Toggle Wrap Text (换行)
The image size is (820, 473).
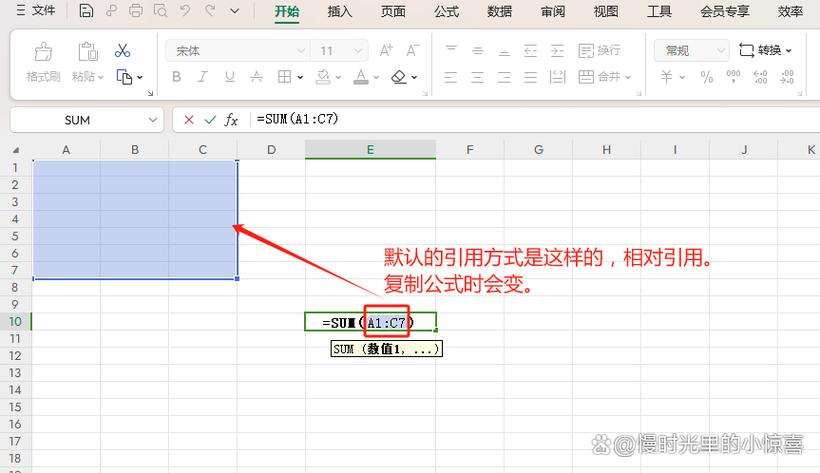599,51
